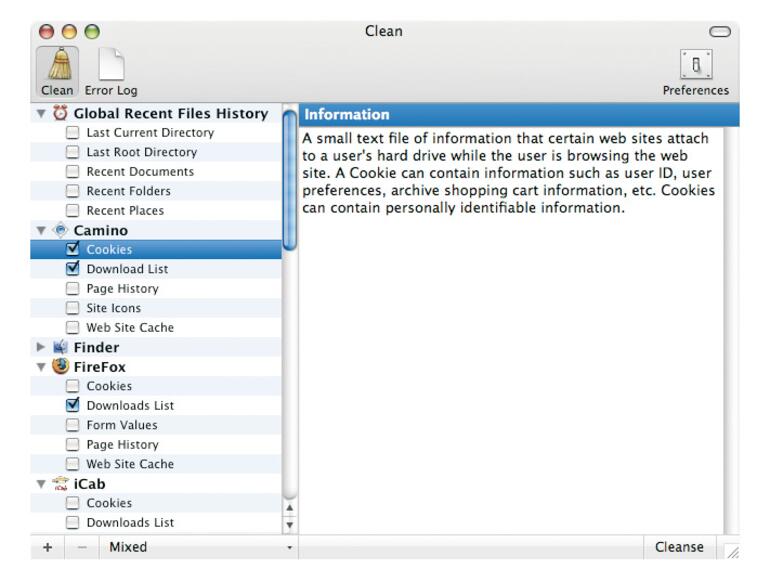Click the green zoom window button

[x=92, y=32]
